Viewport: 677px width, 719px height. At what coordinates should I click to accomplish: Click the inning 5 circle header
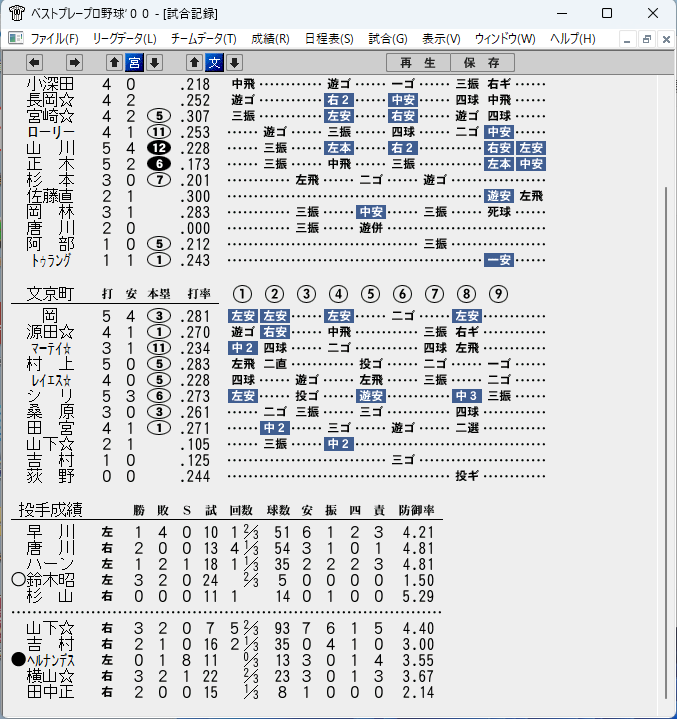[x=371, y=294]
